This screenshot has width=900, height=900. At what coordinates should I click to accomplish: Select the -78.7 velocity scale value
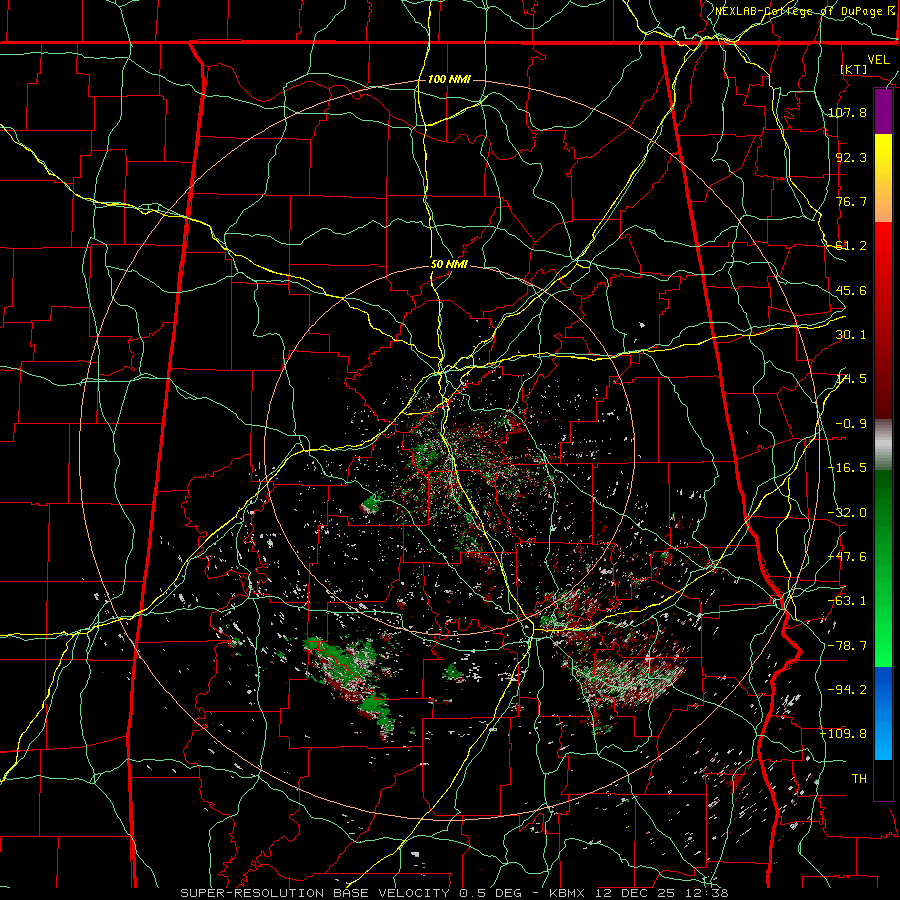(848, 646)
